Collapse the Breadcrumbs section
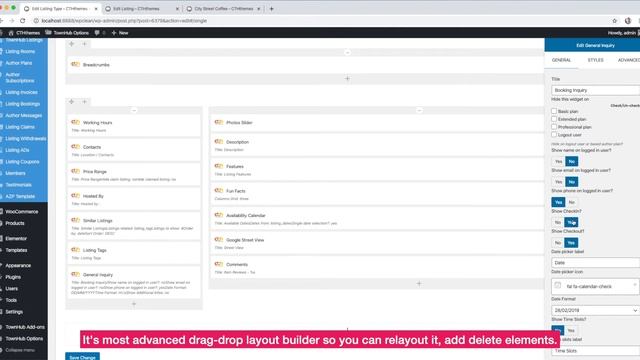 (347, 52)
